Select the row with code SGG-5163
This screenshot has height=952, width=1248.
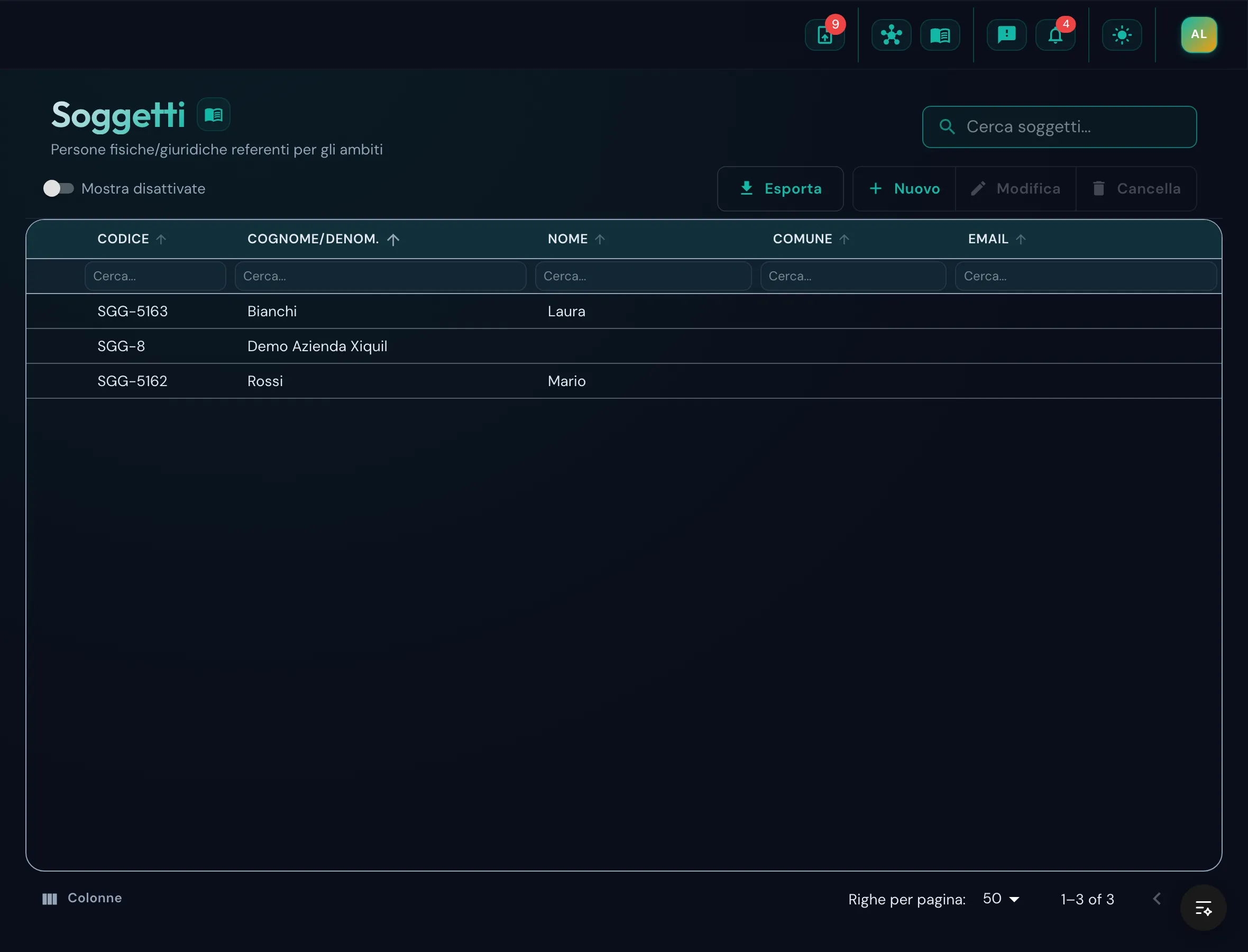[623, 311]
